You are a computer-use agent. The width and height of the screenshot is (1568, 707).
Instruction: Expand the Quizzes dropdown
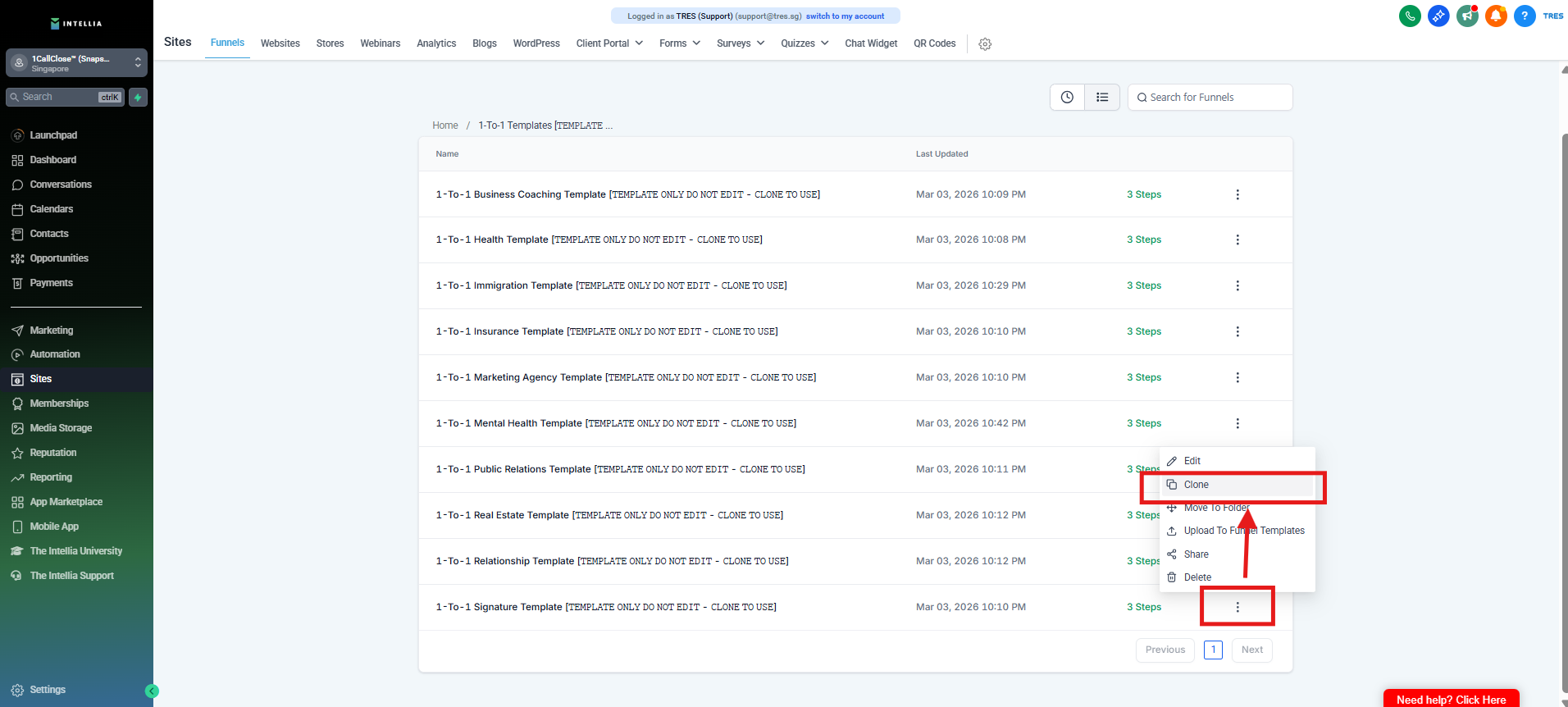click(805, 43)
